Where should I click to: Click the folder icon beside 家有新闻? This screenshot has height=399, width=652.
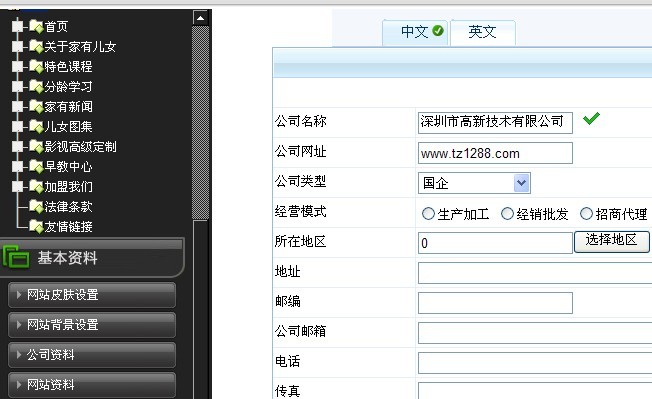pyautogui.click(x=37, y=106)
